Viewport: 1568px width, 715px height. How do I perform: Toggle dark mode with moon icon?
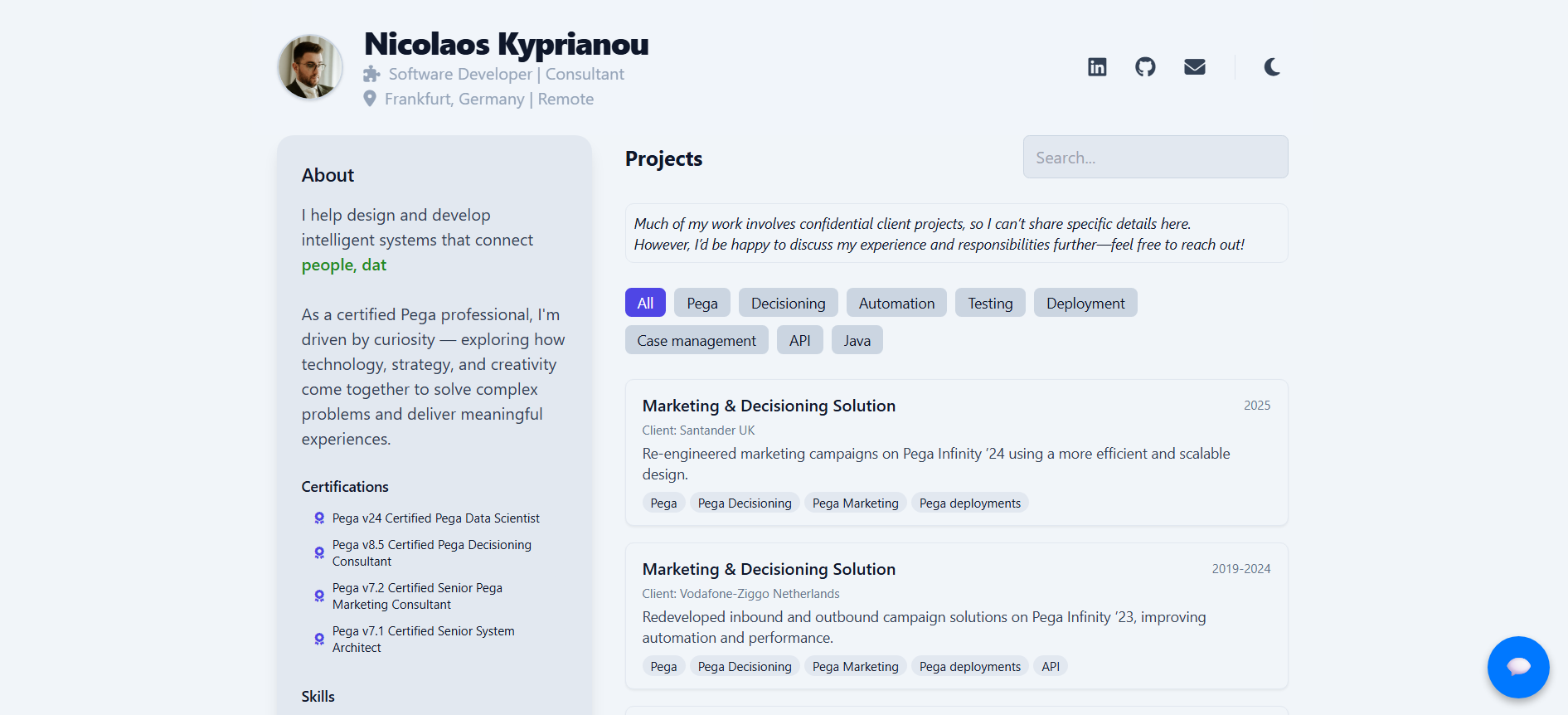[x=1272, y=67]
